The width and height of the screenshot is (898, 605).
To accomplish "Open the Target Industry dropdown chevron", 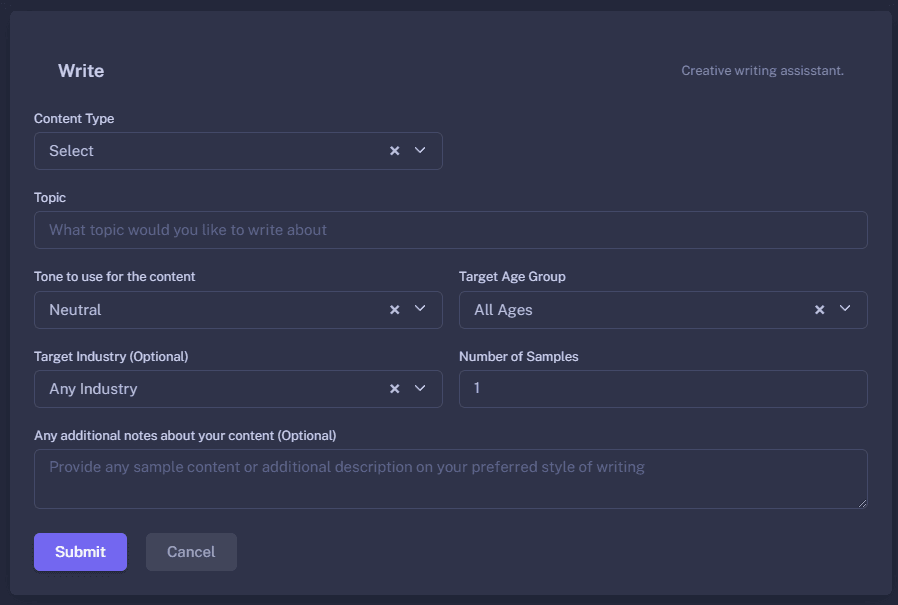I will 421,389.
